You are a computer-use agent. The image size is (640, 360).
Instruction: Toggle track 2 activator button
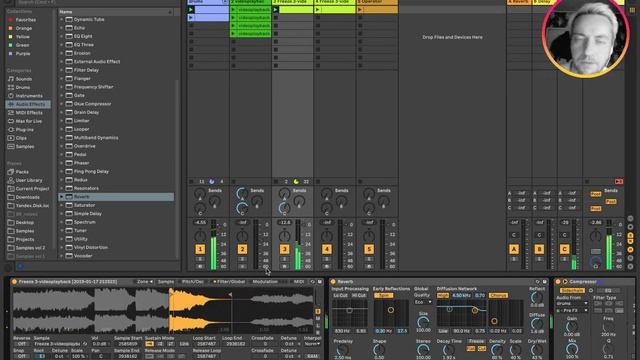[242, 249]
